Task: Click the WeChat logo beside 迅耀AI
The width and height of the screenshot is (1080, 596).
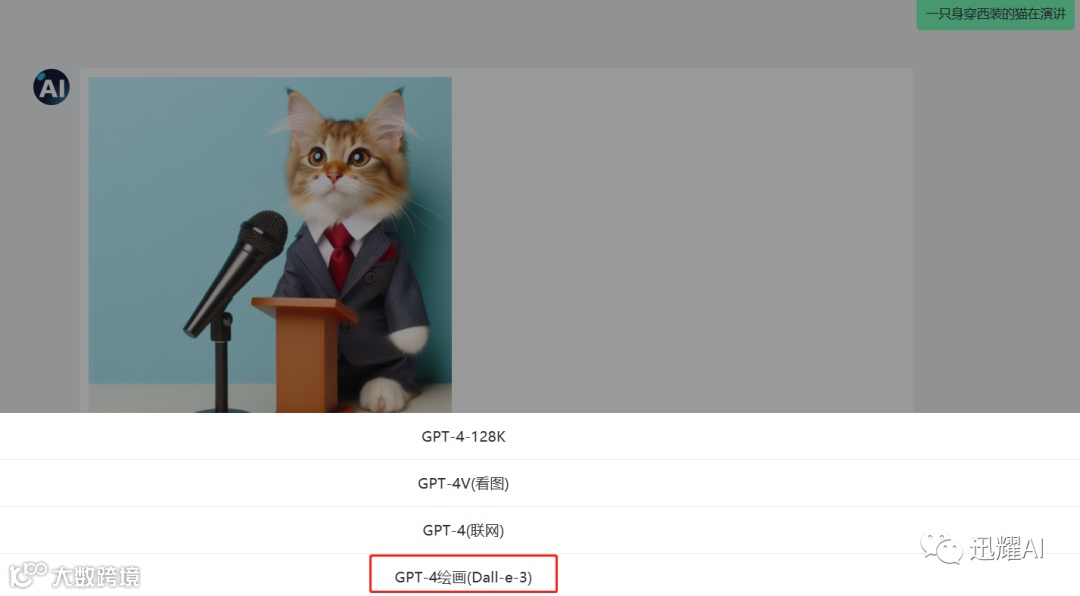Action: [942, 548]
